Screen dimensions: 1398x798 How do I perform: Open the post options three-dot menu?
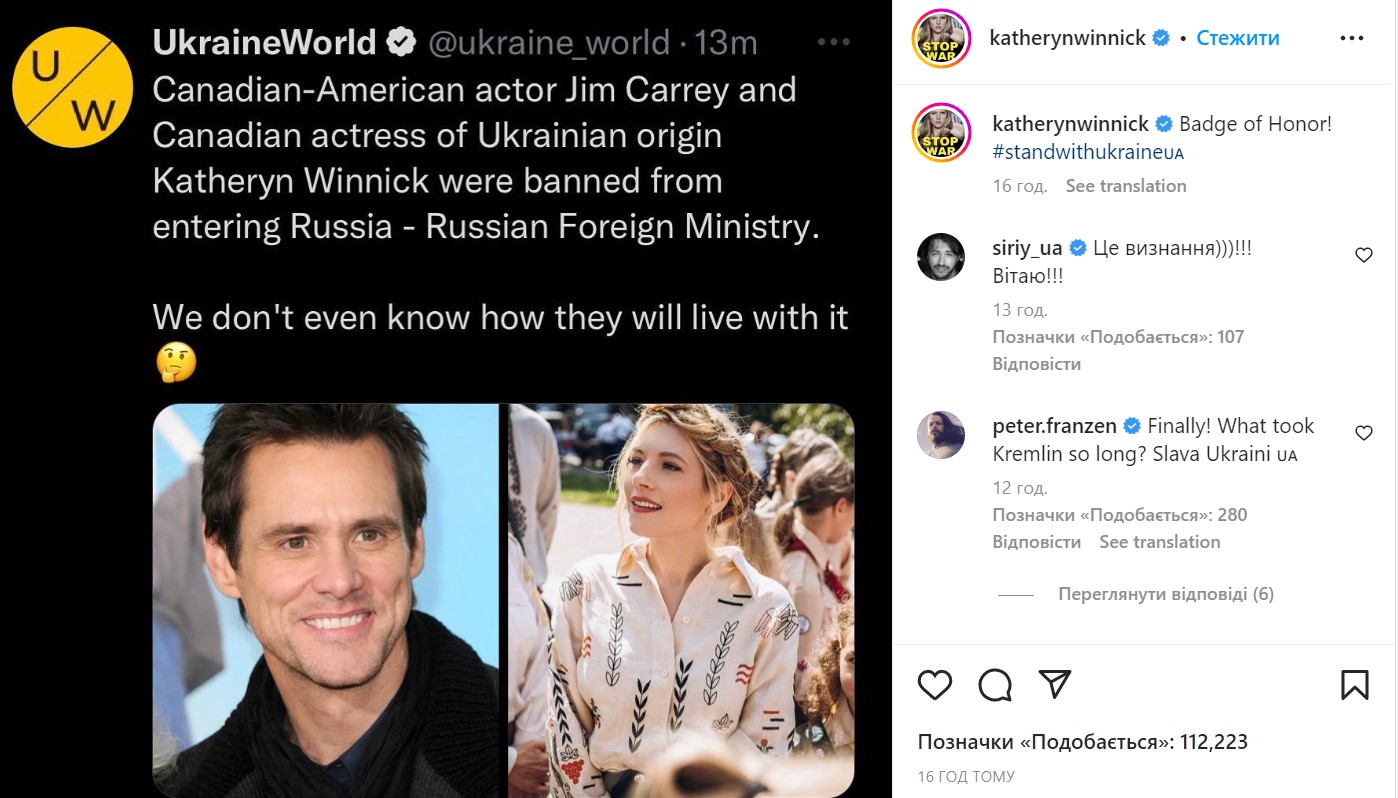click(1351, 39)
